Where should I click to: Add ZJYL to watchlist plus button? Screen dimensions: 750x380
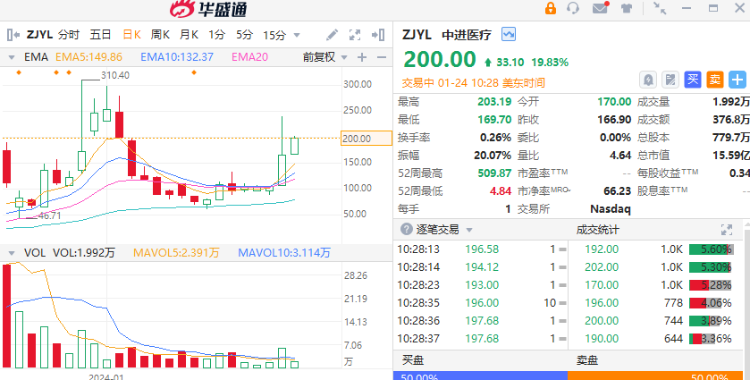click(x=738, y=79)
